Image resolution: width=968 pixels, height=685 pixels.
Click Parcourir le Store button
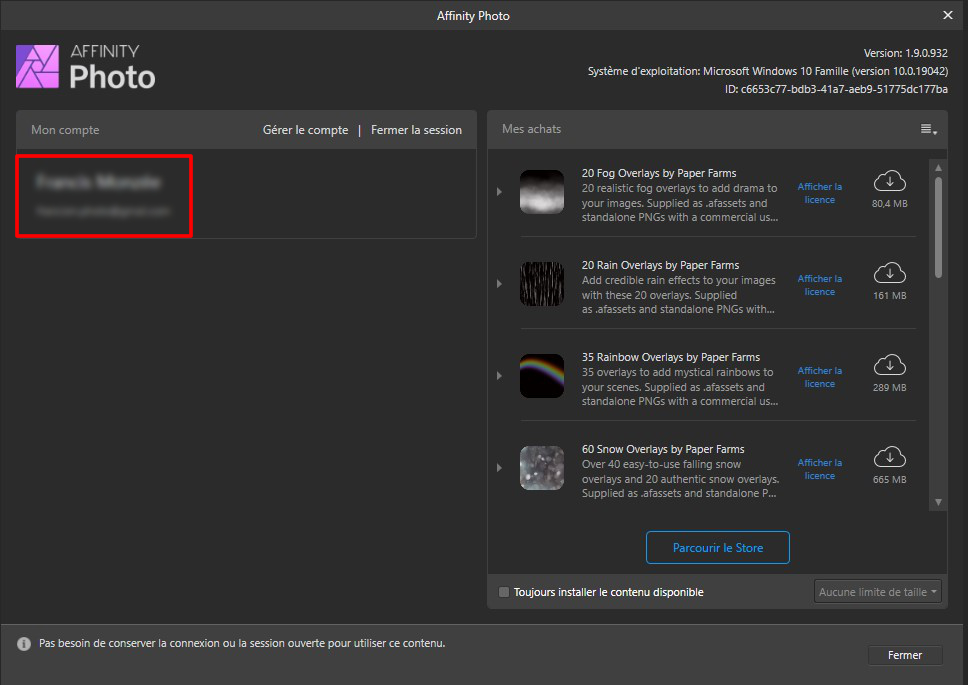tap(717, 547)
